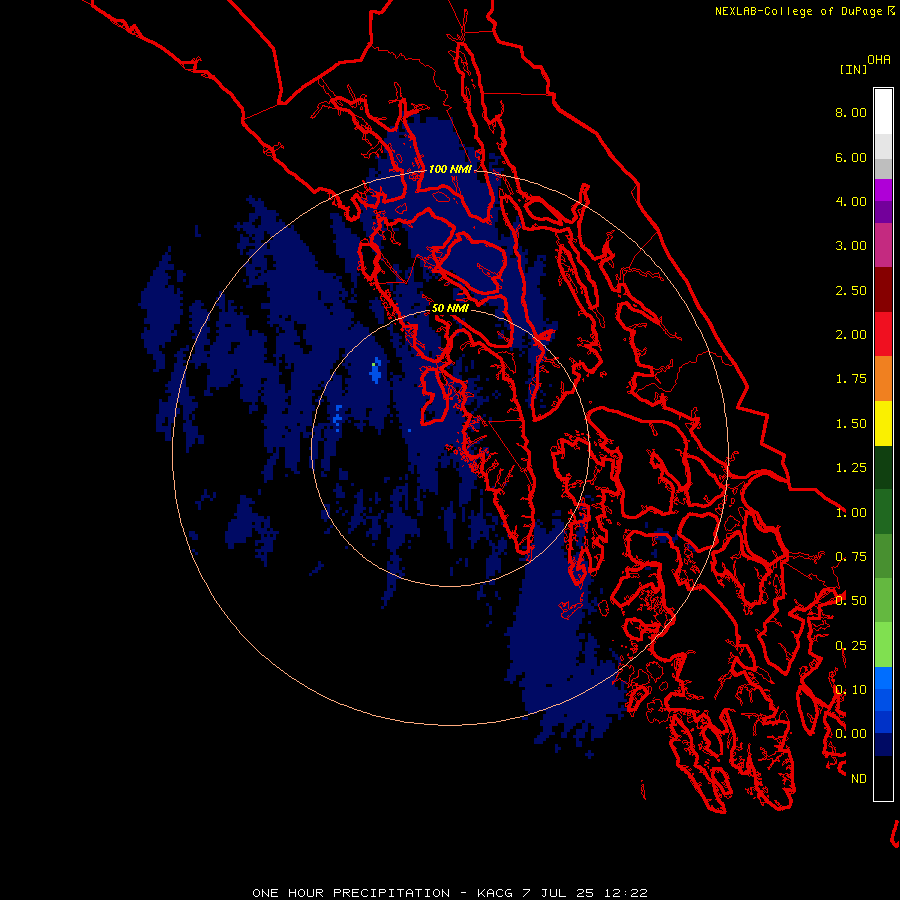Click the NEXLAB-College of DuPage label

click(x=798, y=11)
